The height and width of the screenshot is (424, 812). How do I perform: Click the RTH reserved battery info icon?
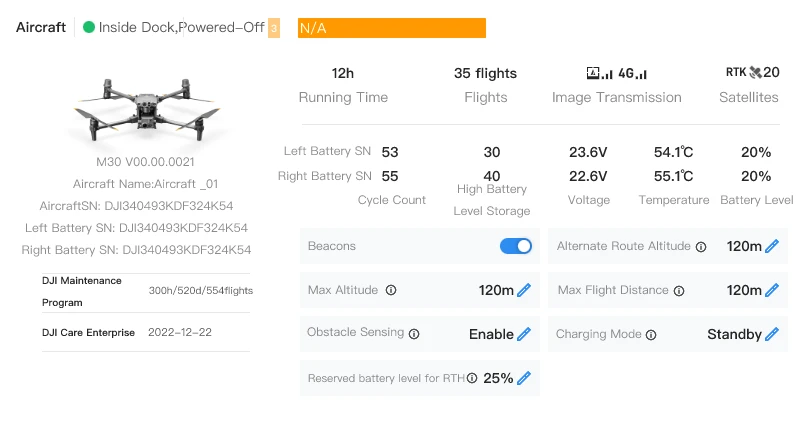[x=472, y=378]
